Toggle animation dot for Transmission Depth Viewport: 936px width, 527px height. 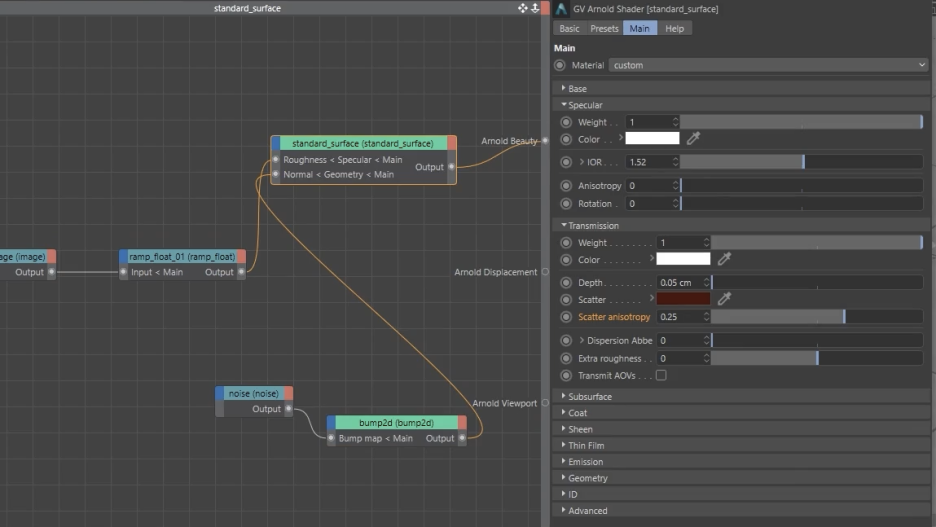pyautogui.click(x=566, y=282)
